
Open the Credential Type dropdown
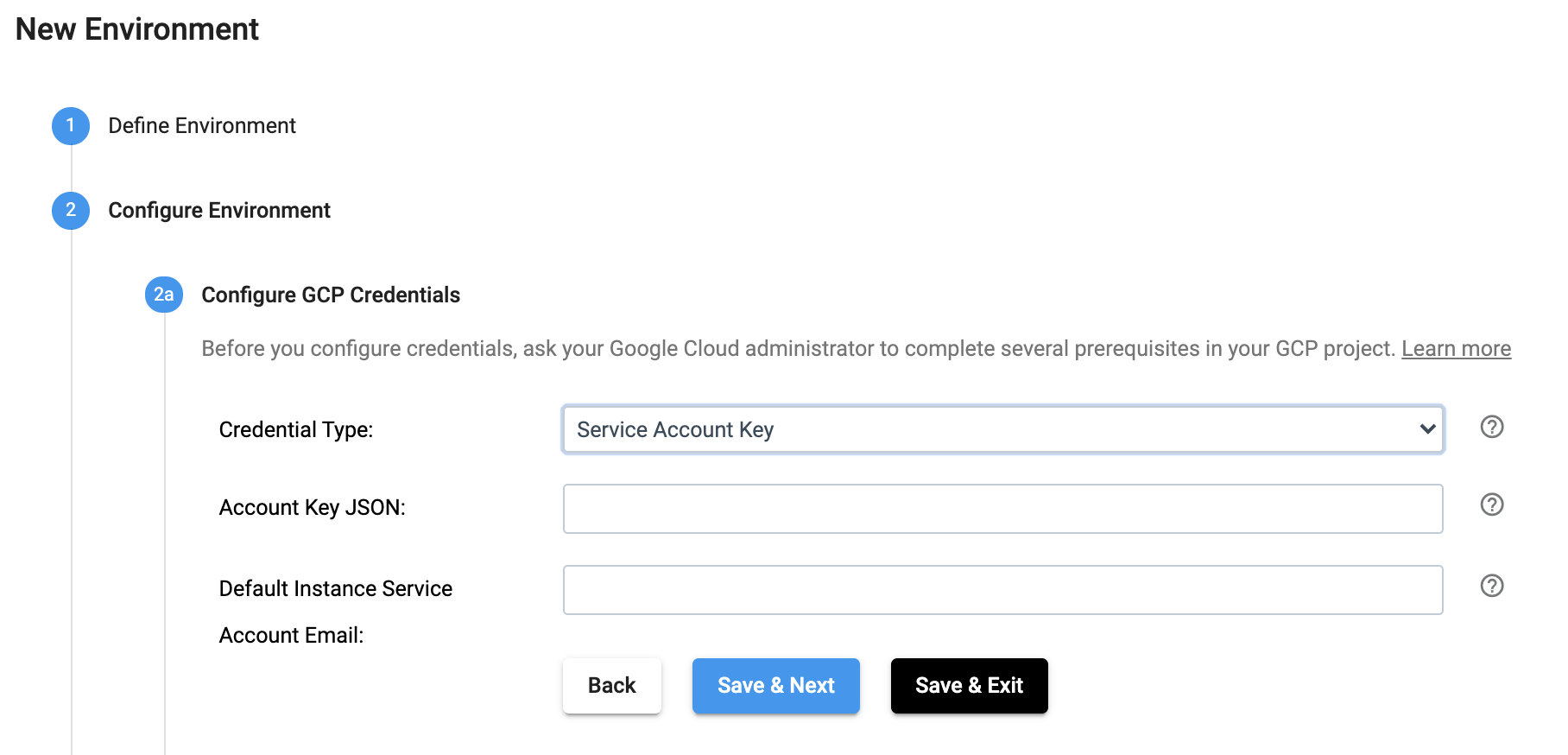point(1002,429)
